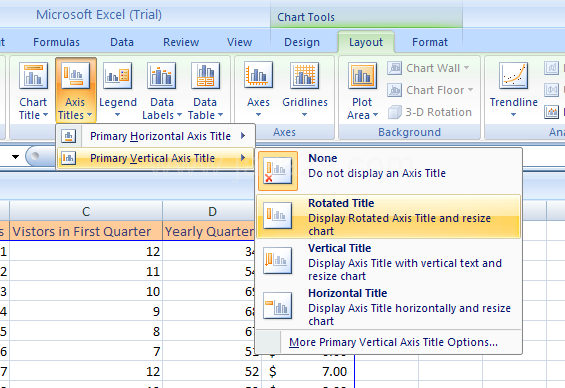Open More Primary Vertical Axis Title Options
The height and width of the screenshot is (388, 565).
click(x=393, y=342)
